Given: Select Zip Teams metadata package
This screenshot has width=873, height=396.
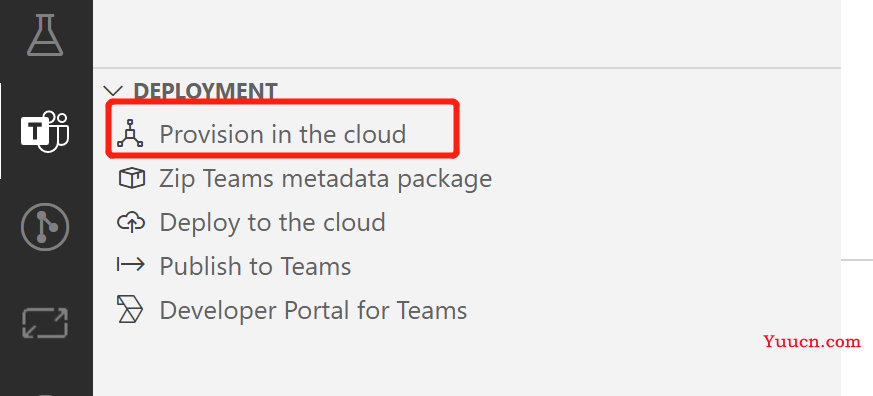Looking at the screenshot, I should [x=326, y=178].
